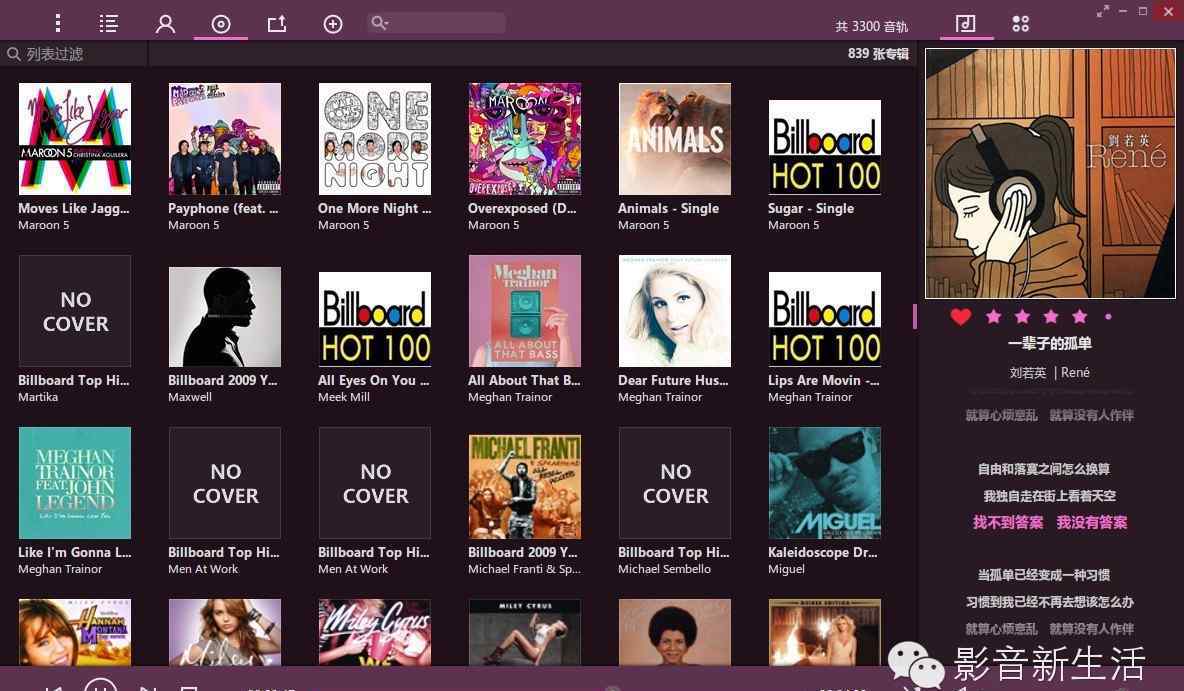The width and height of the screenshot is (1184, 691).
Task: Open the All About That Bass cover
Action: 525,311
